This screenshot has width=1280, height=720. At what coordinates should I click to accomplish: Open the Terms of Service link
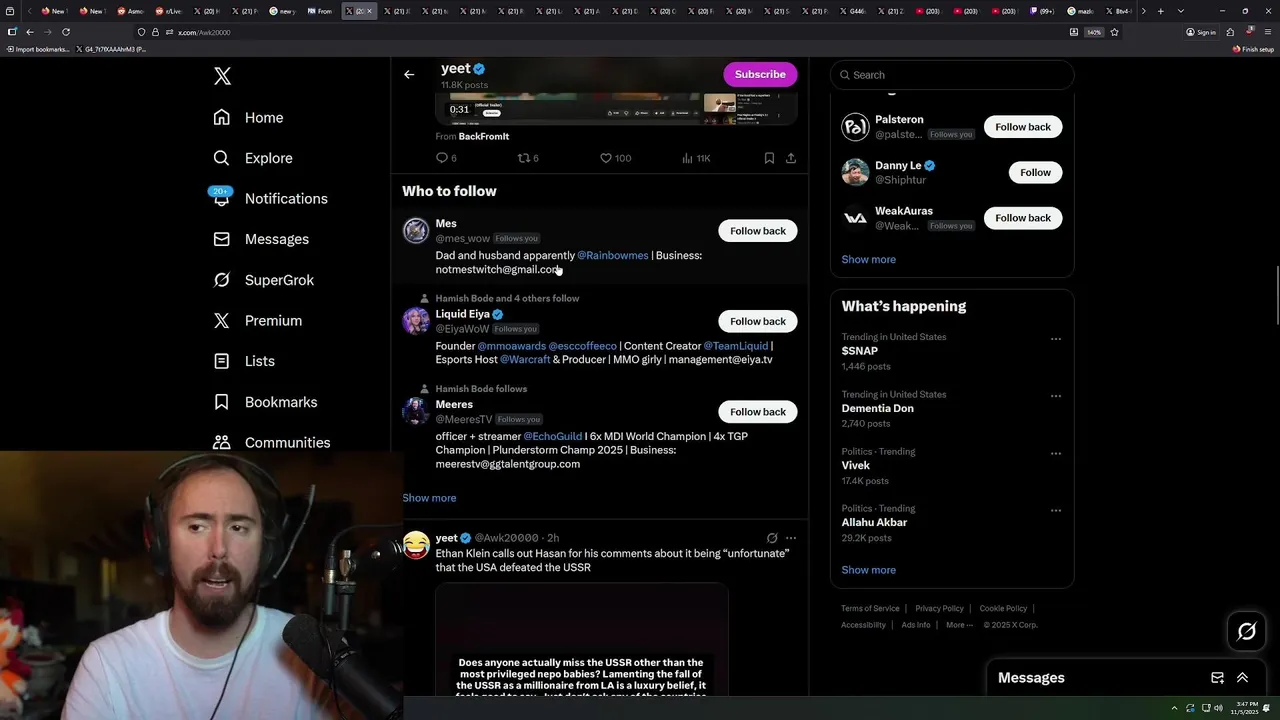pos(870,608)
